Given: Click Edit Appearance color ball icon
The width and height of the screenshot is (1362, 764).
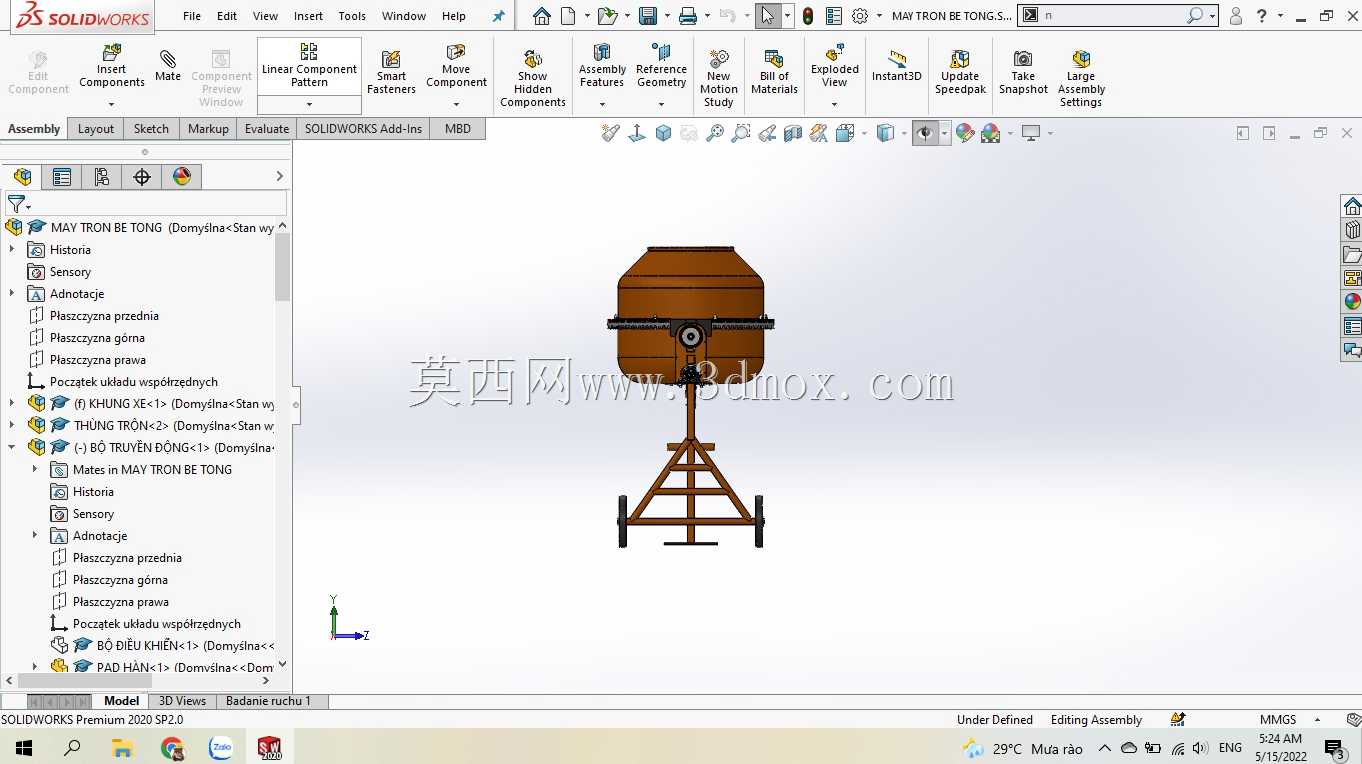Looking at the screenshot, I should point(964,133).
